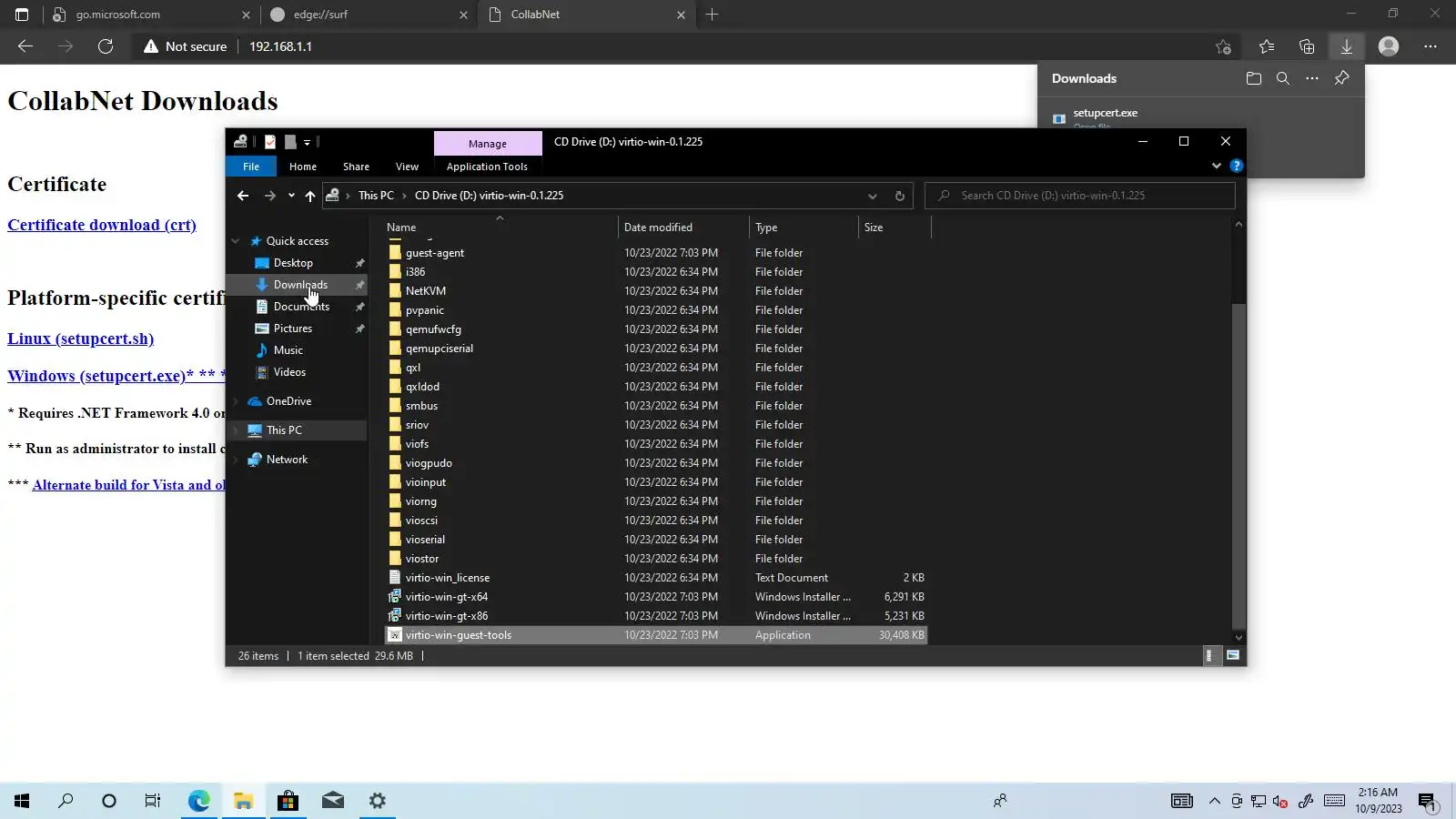The image size is (1456, 819).
Task: Open the Mail app from taskbar
Action: click(x=333, y=801)
